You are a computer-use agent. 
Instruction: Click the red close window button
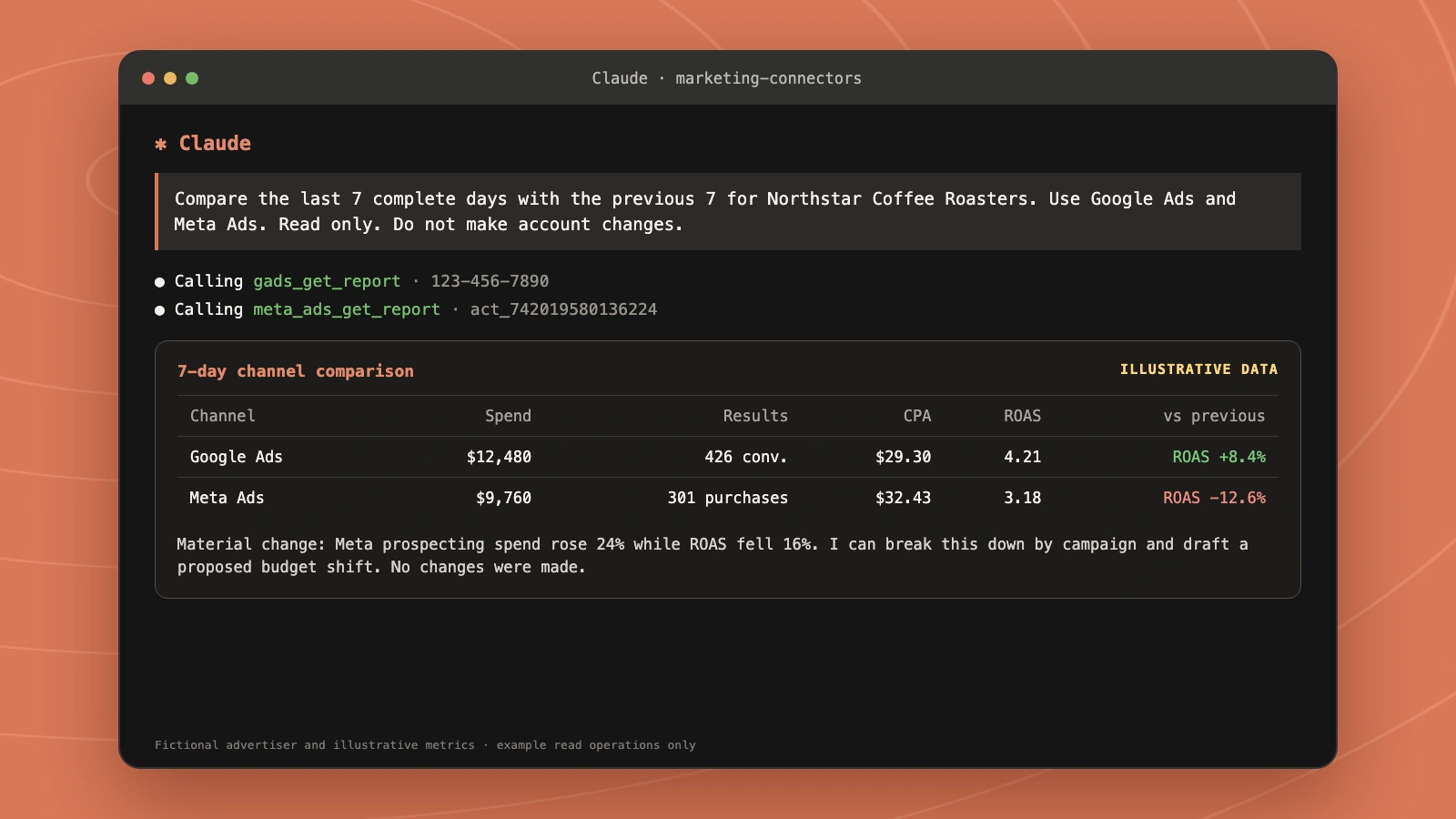pyautogui.click(x=148, y=78)
